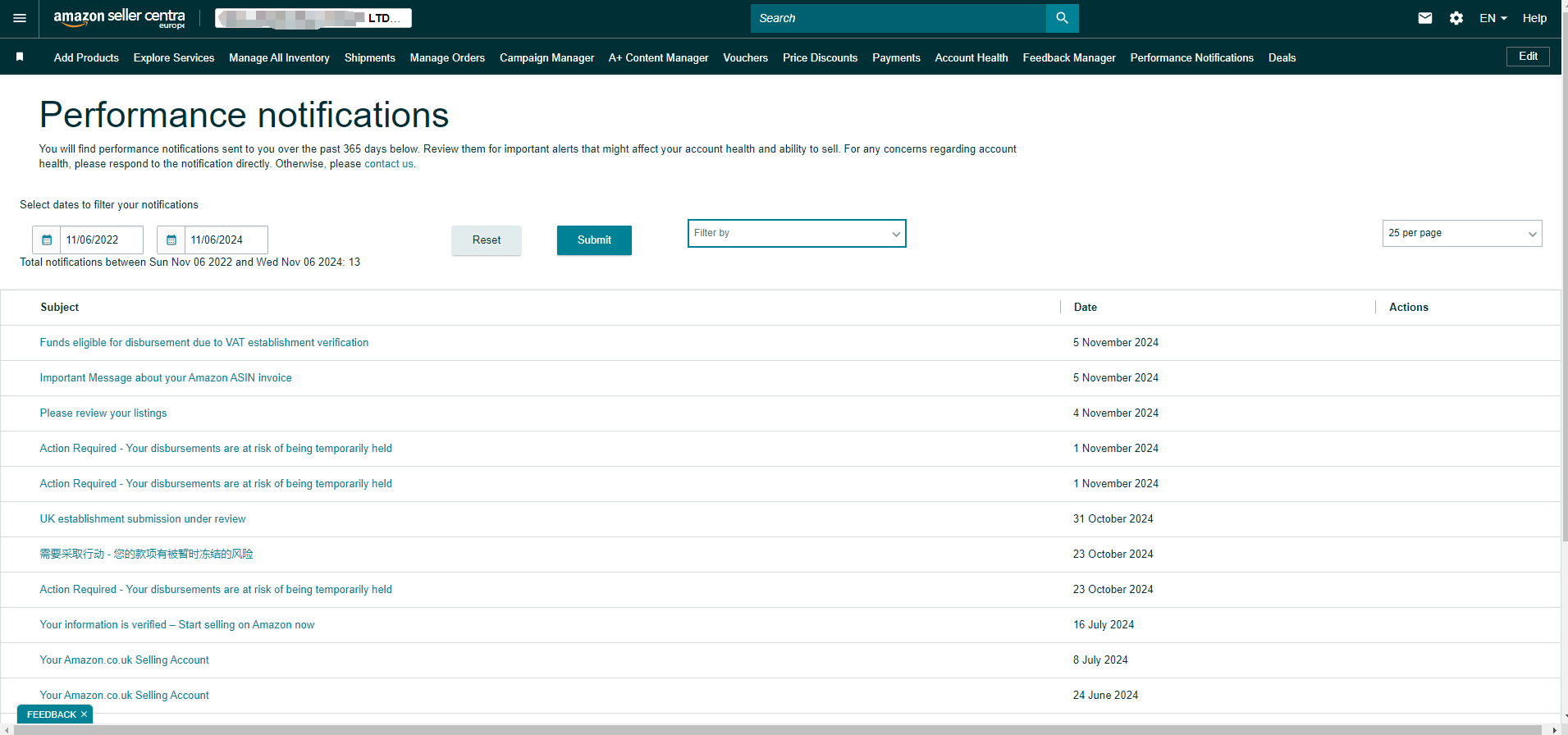Open the 25 per page dropdown
Image resolution: width=1568 pixels, height=735 pixels.
tap(1461, 233)
